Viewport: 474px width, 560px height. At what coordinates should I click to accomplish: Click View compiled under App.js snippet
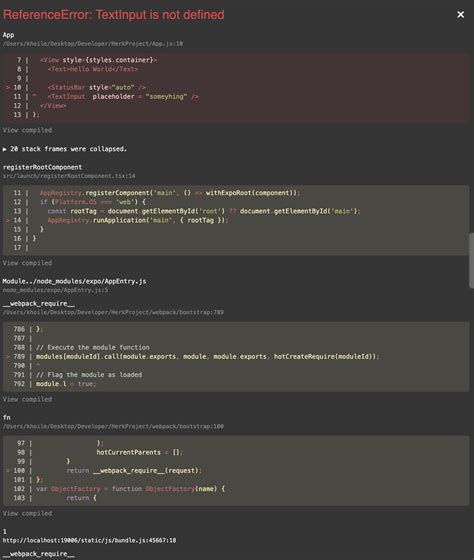pos(27,130)
